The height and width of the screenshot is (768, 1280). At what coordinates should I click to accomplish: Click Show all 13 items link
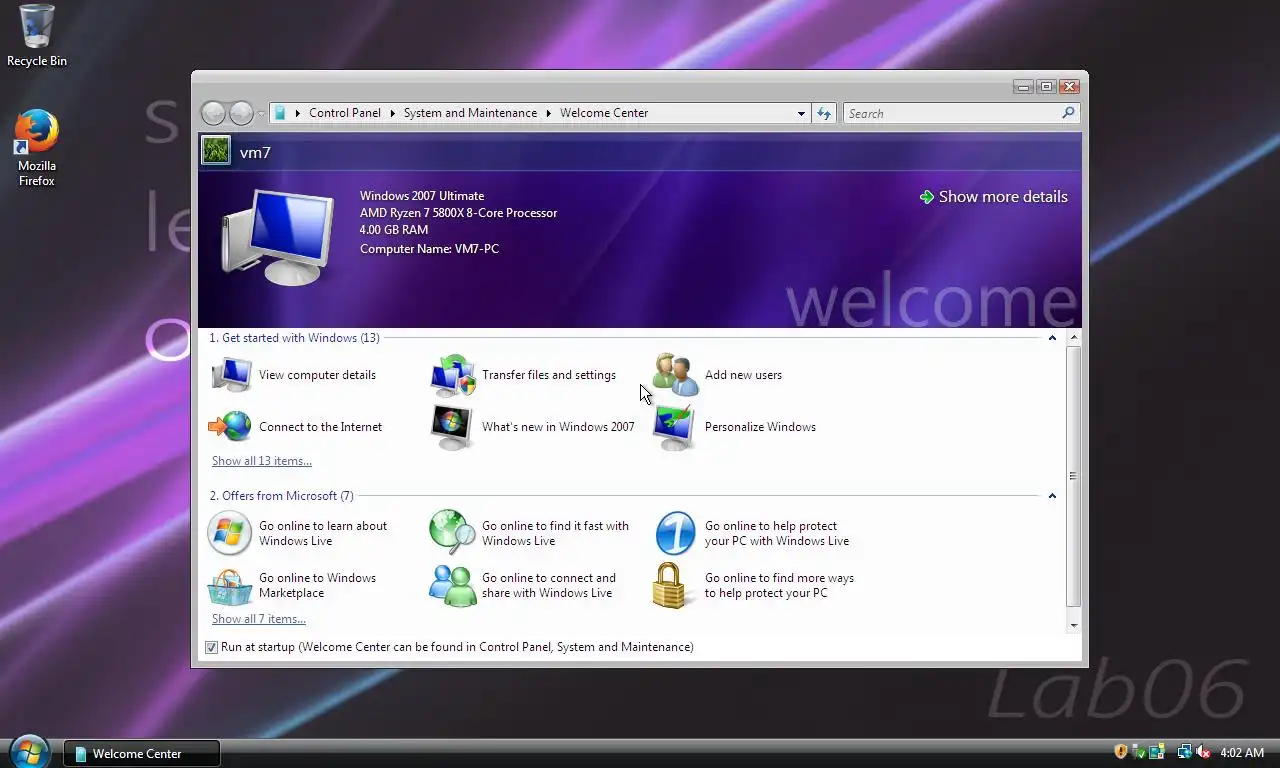click(262, 461)
